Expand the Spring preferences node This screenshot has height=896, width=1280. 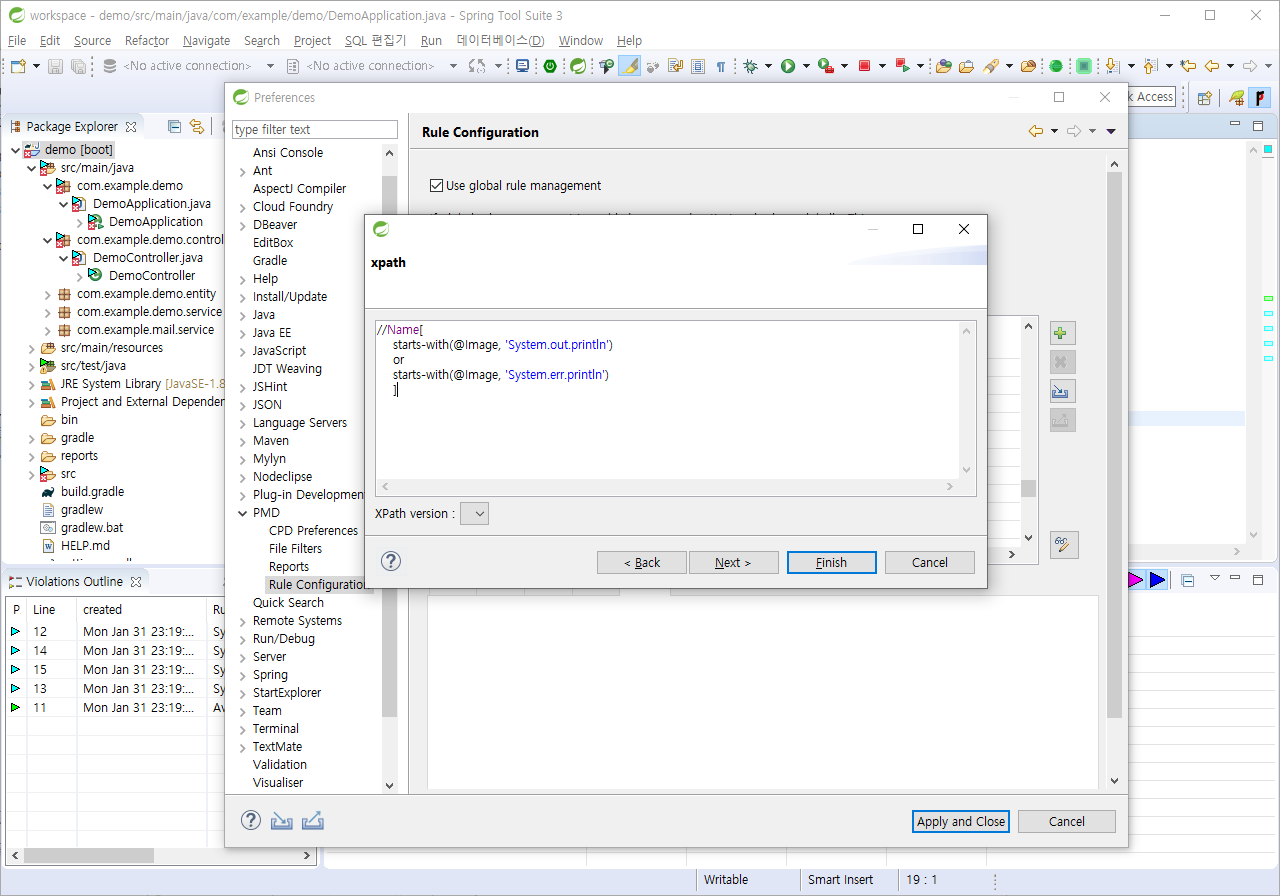[243, 675]
